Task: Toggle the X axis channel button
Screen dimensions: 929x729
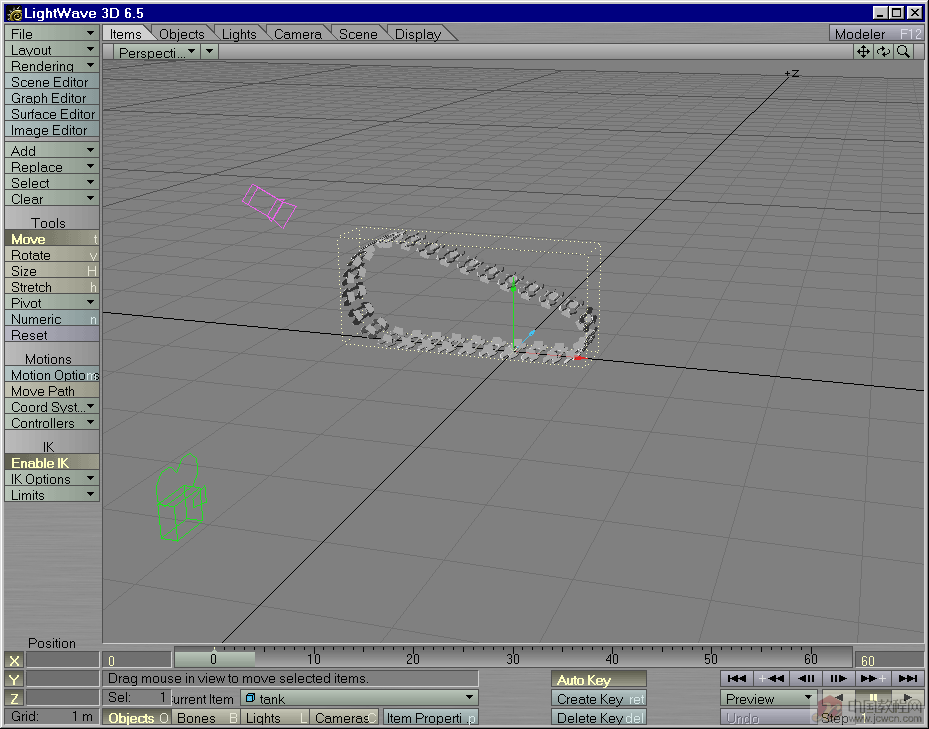Action: pos(14,660)
